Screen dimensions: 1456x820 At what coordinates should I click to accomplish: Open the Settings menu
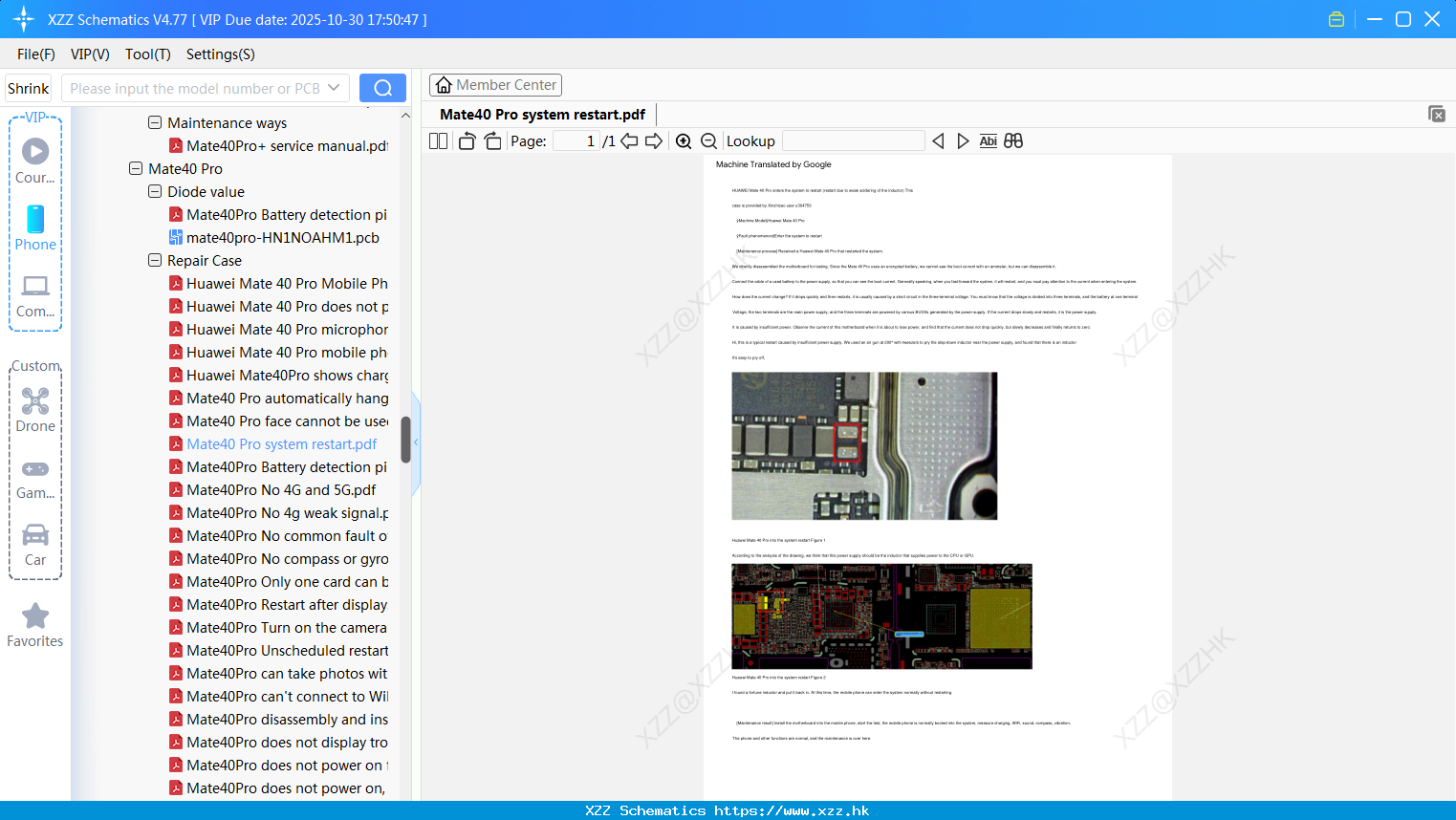221,54
